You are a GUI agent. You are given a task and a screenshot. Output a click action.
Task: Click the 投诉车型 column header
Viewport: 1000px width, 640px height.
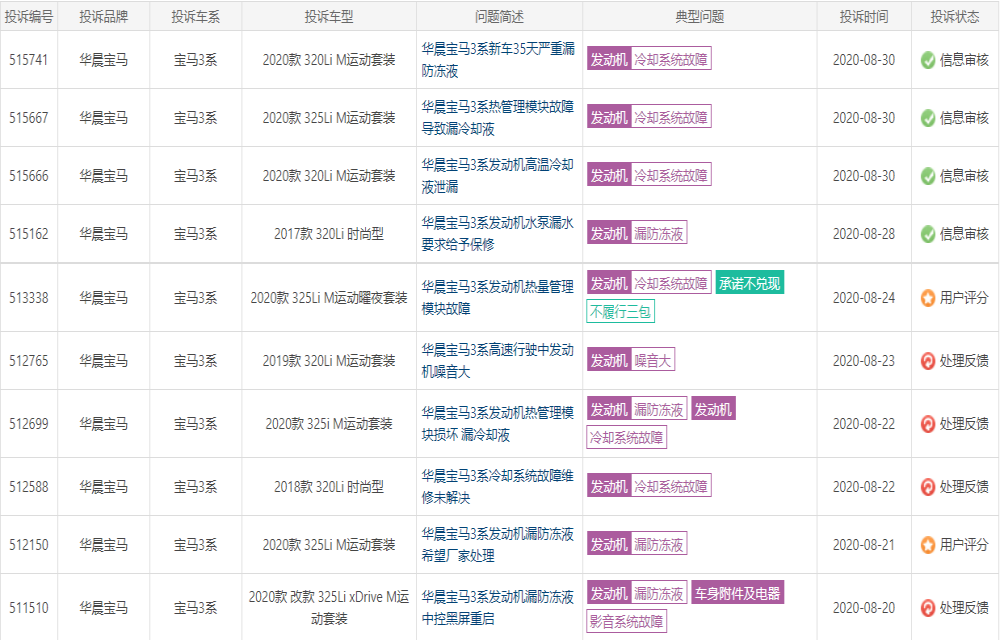[328, 17]
